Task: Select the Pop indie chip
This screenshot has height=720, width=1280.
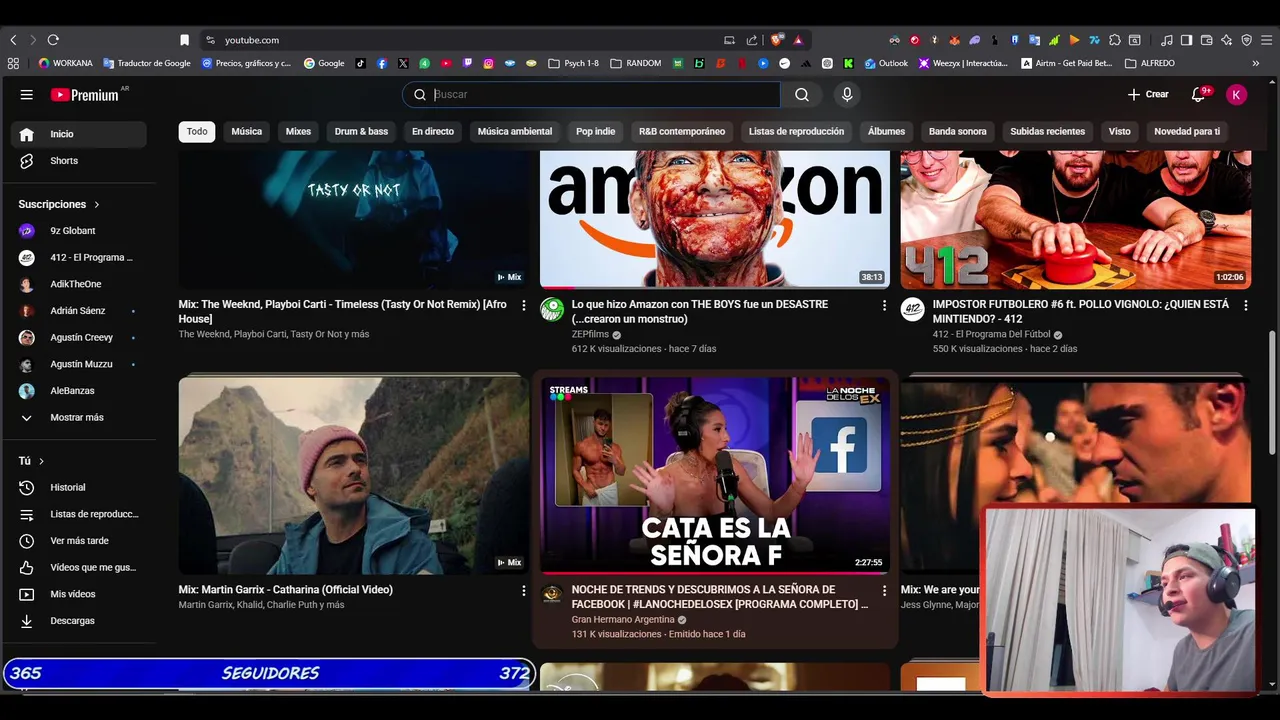Action: click(x=596, y=131)
